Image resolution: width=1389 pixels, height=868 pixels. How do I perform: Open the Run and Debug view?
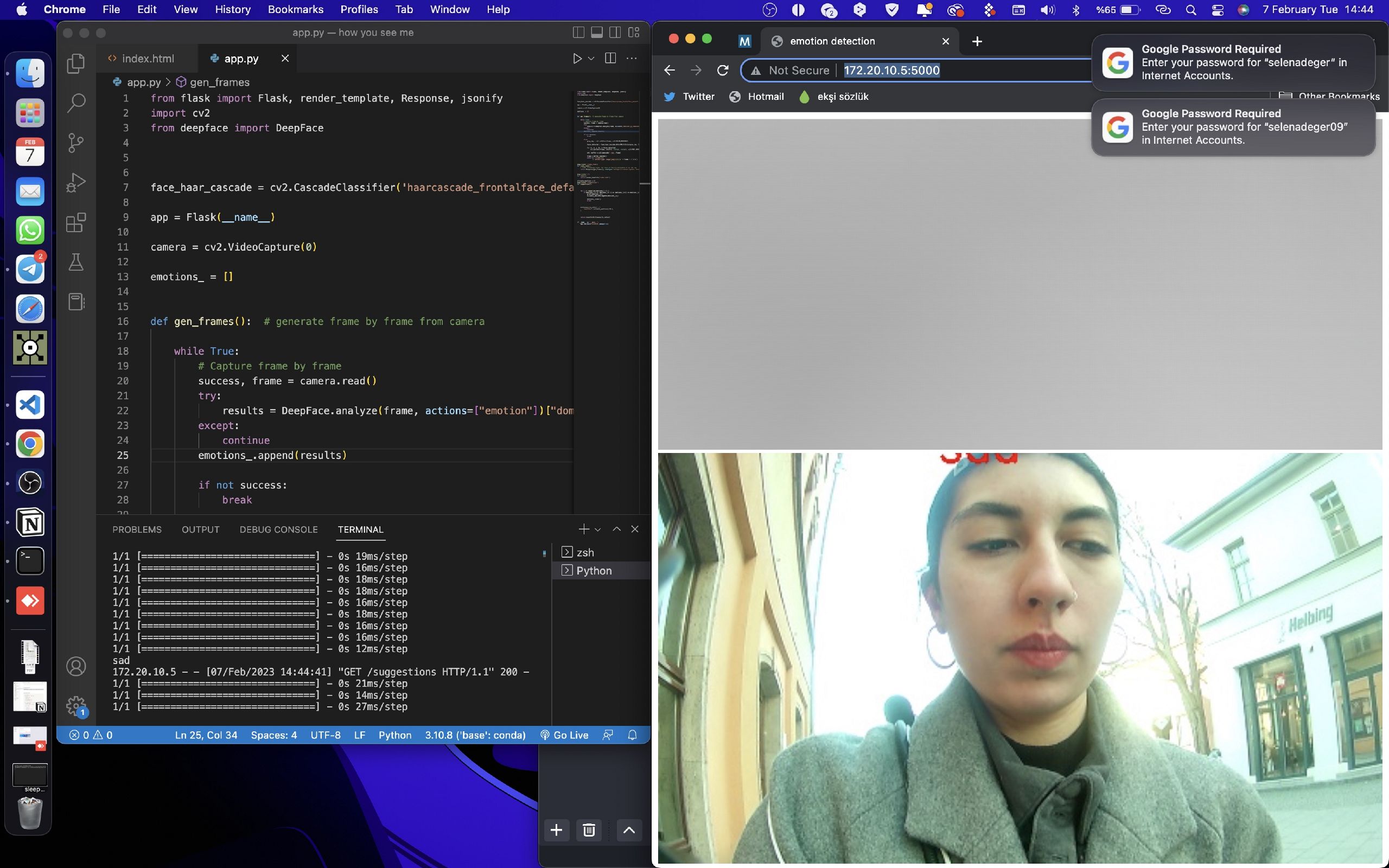coord(76,183)
